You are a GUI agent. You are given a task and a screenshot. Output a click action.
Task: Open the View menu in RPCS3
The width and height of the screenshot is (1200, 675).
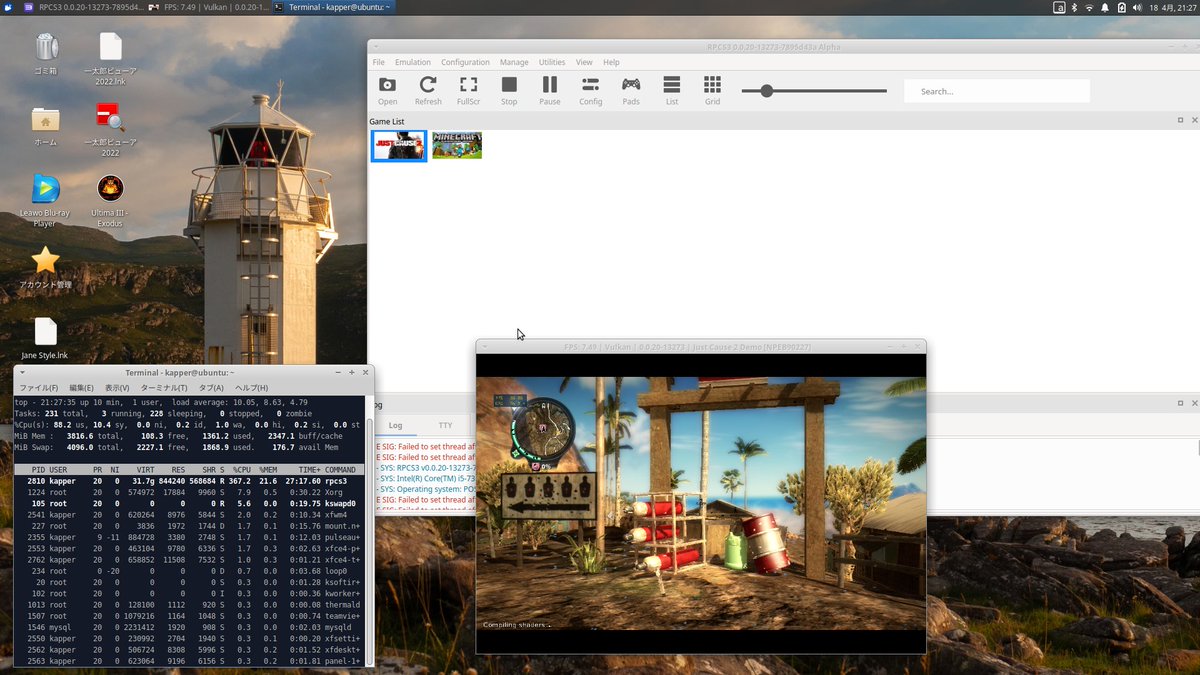click(x=584, y=62)
